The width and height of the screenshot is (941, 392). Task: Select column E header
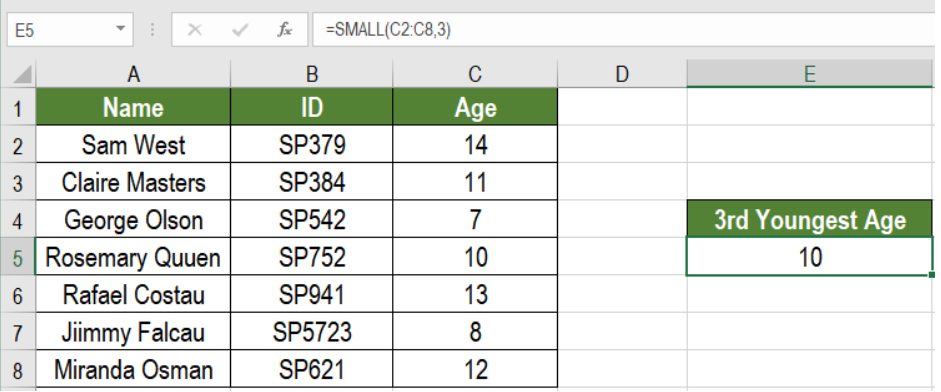point(810,74)
